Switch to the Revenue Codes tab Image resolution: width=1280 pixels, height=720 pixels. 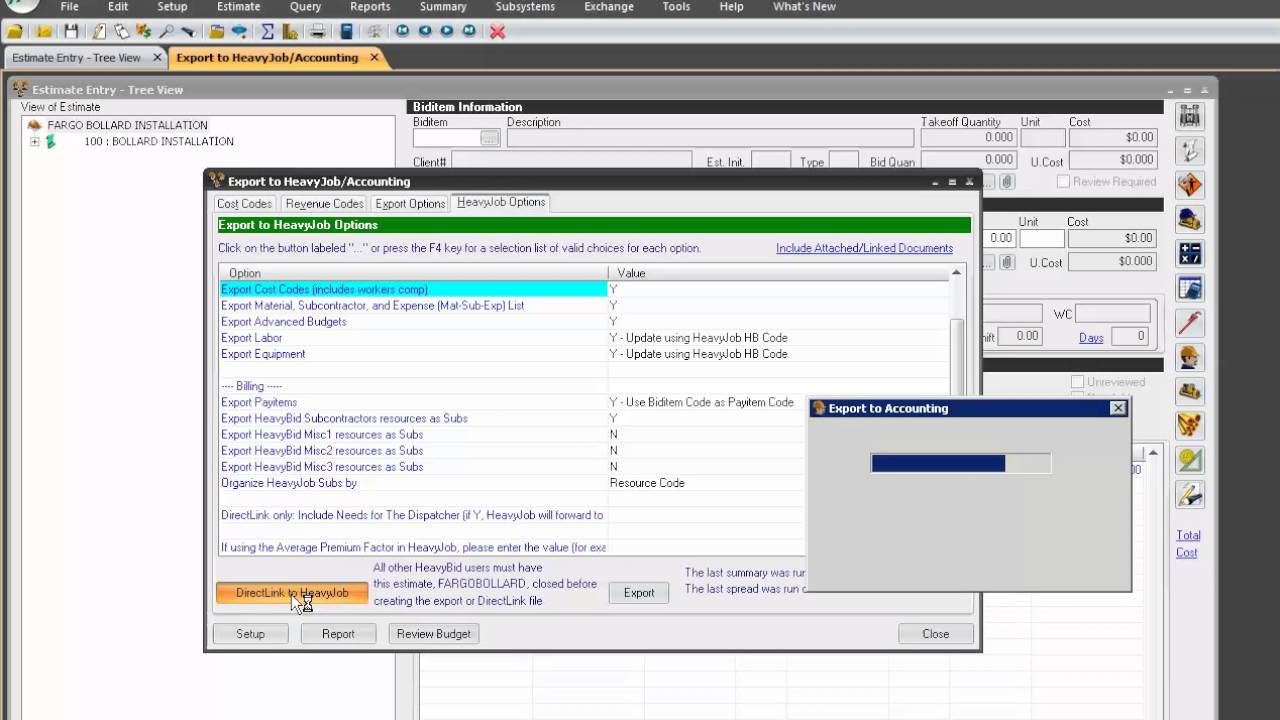point(324,203)
